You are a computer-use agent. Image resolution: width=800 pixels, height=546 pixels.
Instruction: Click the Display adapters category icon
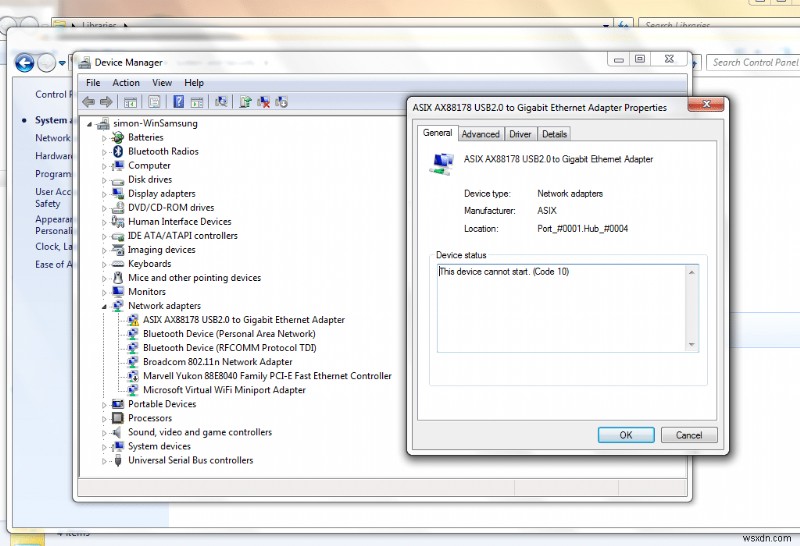(118, 193)
